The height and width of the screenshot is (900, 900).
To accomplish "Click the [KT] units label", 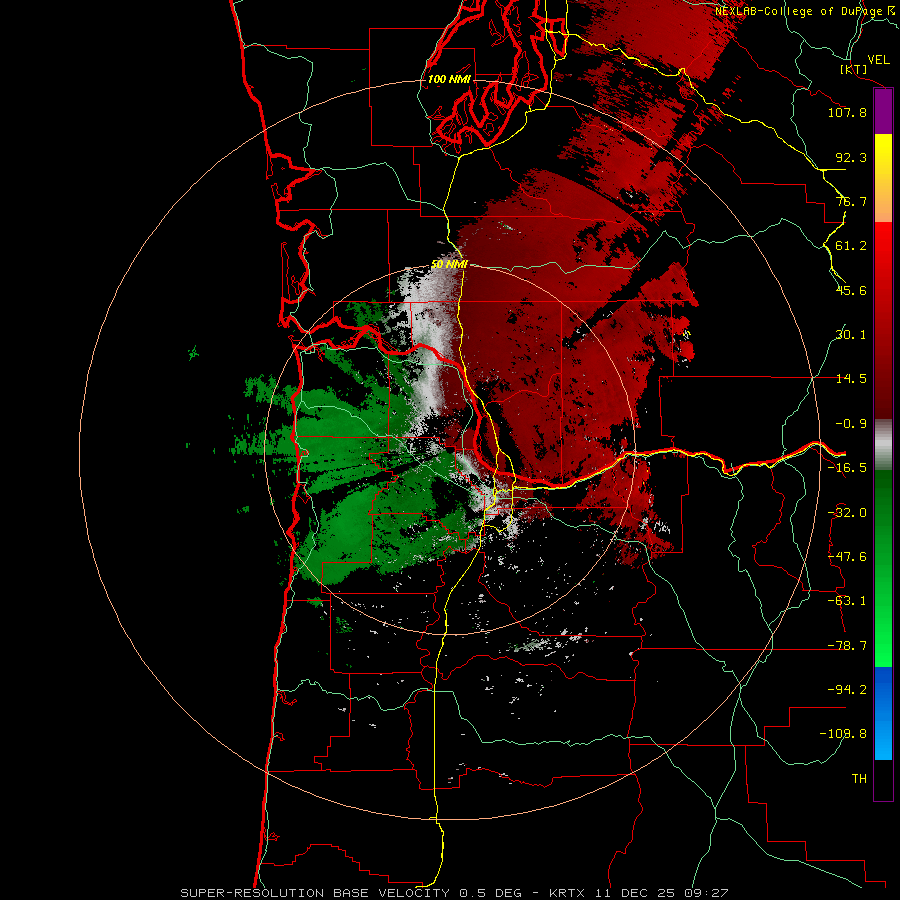I will pos(854,69).
